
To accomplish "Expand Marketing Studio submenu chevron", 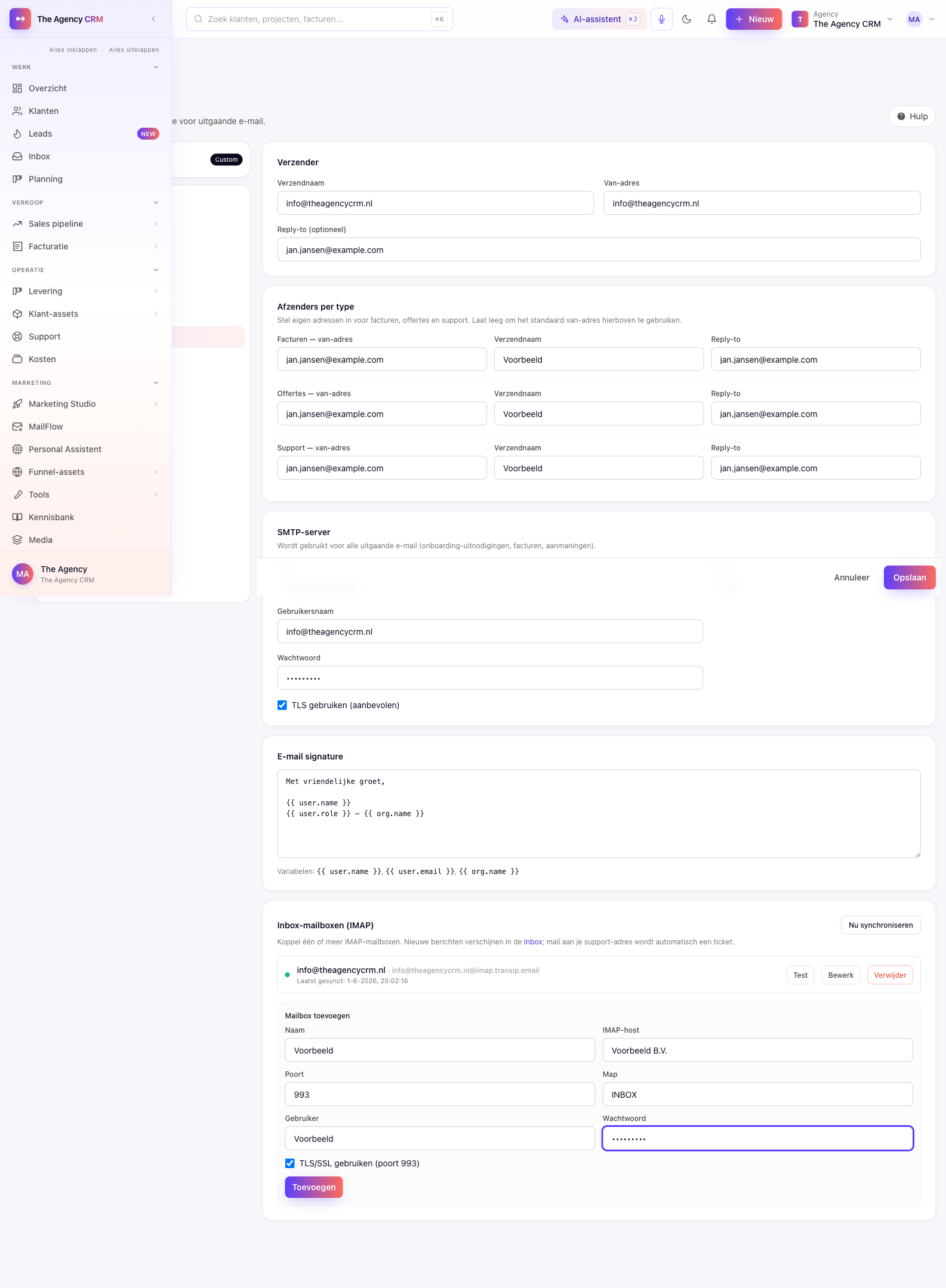I will click(x=156, y=404).
